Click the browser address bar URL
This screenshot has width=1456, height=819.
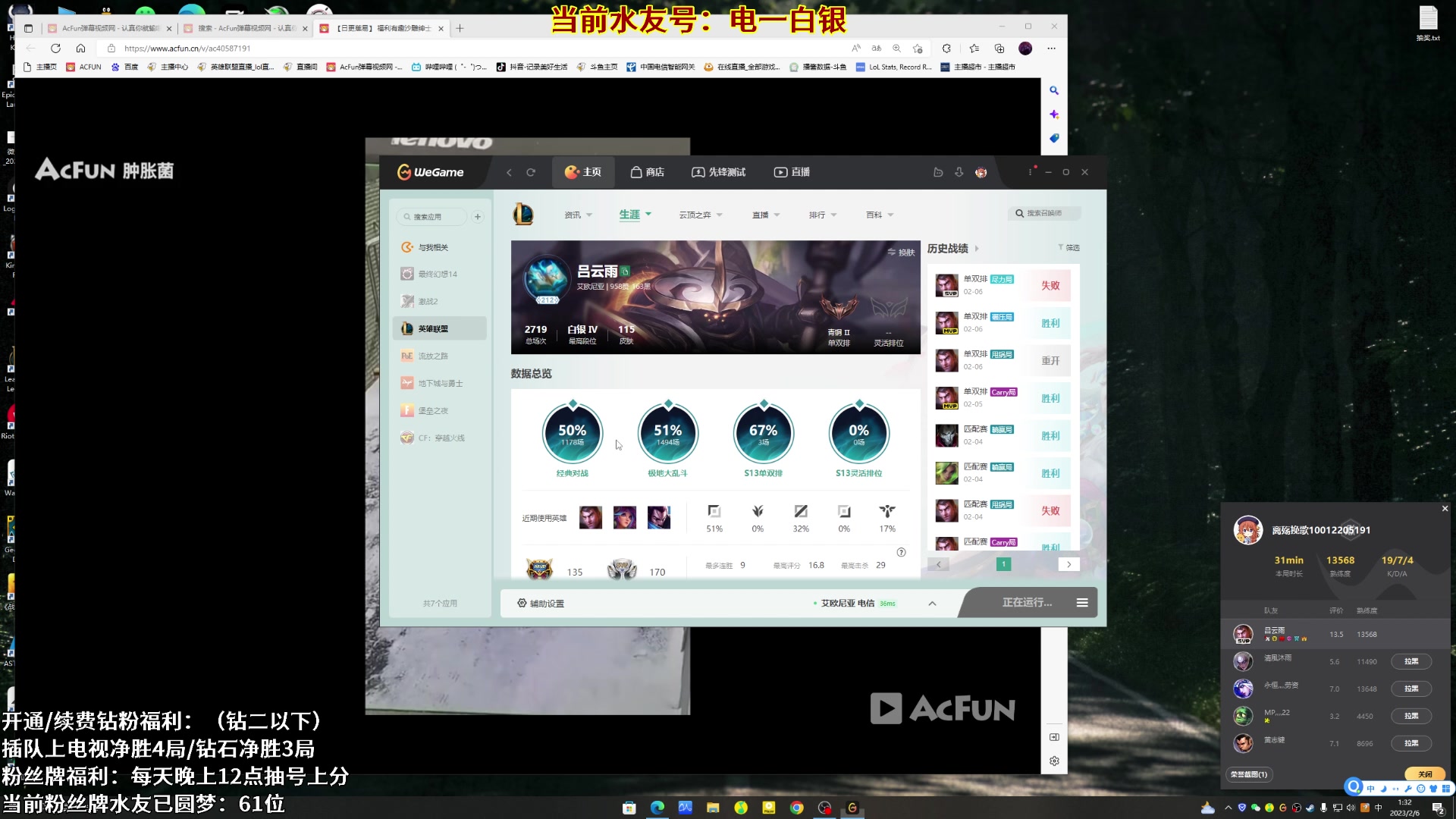click(187, 48)
